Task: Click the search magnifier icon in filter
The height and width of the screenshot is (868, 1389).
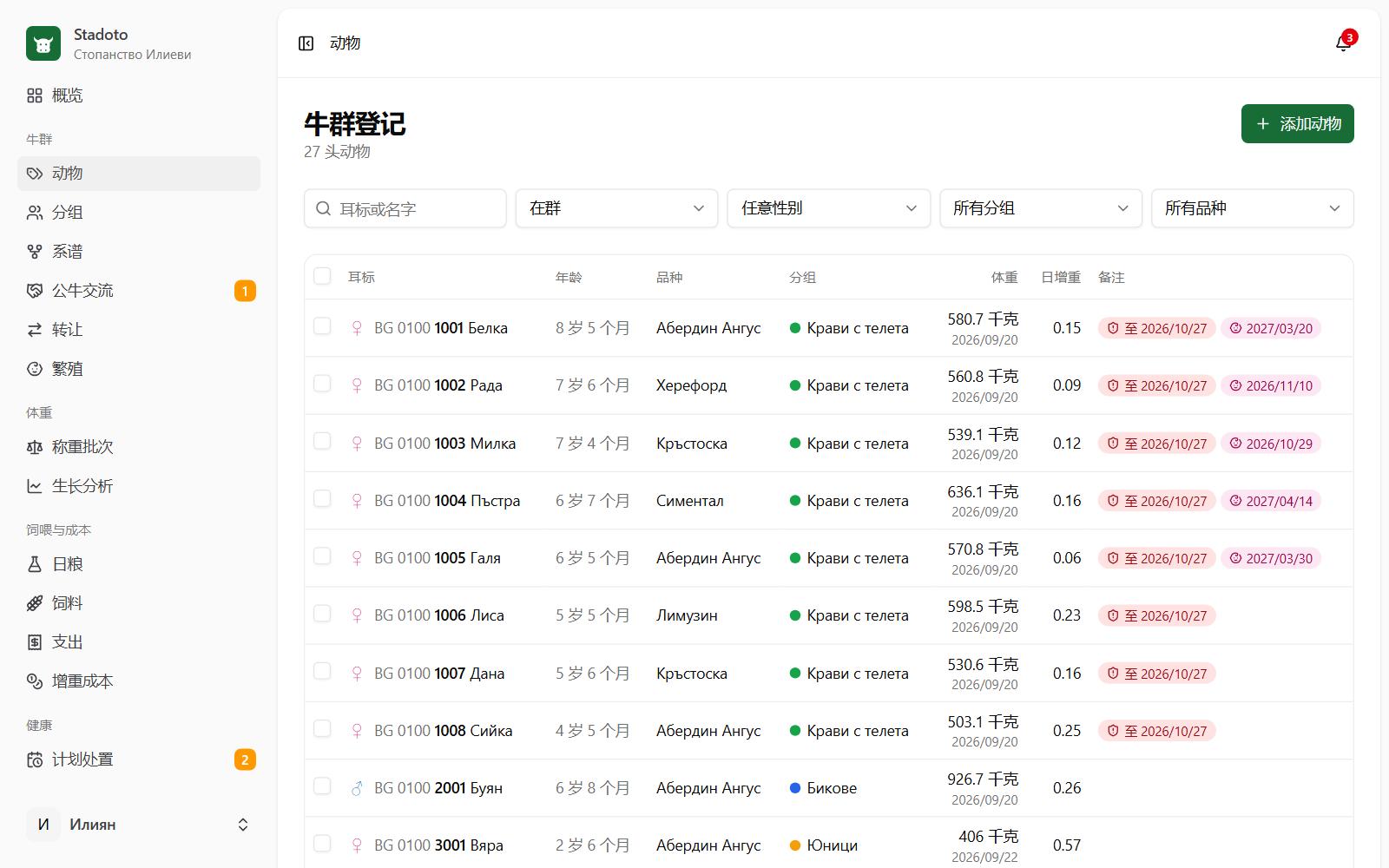Action: click(x=324, y=208)
